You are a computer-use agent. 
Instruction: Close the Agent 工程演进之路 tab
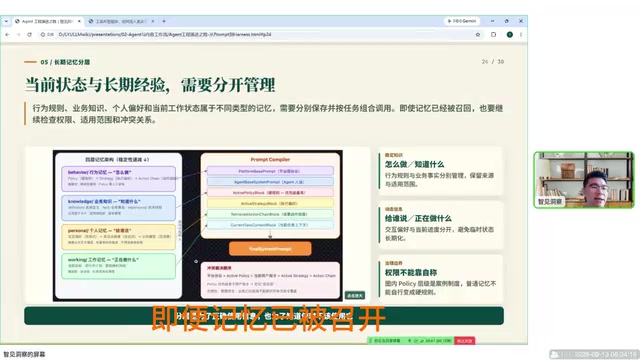(x=79, y=21)
